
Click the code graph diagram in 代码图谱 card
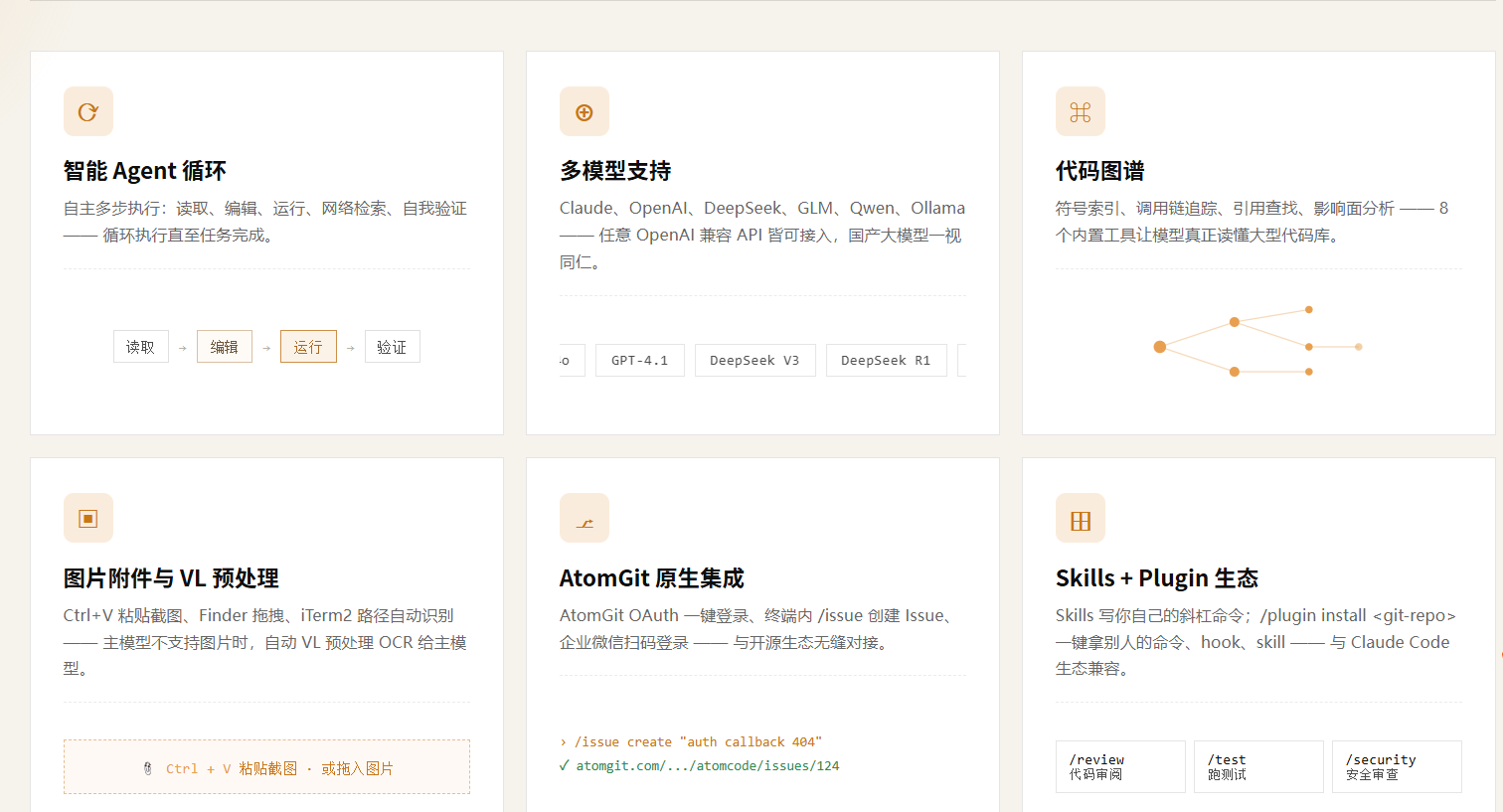pos(1258,341)
